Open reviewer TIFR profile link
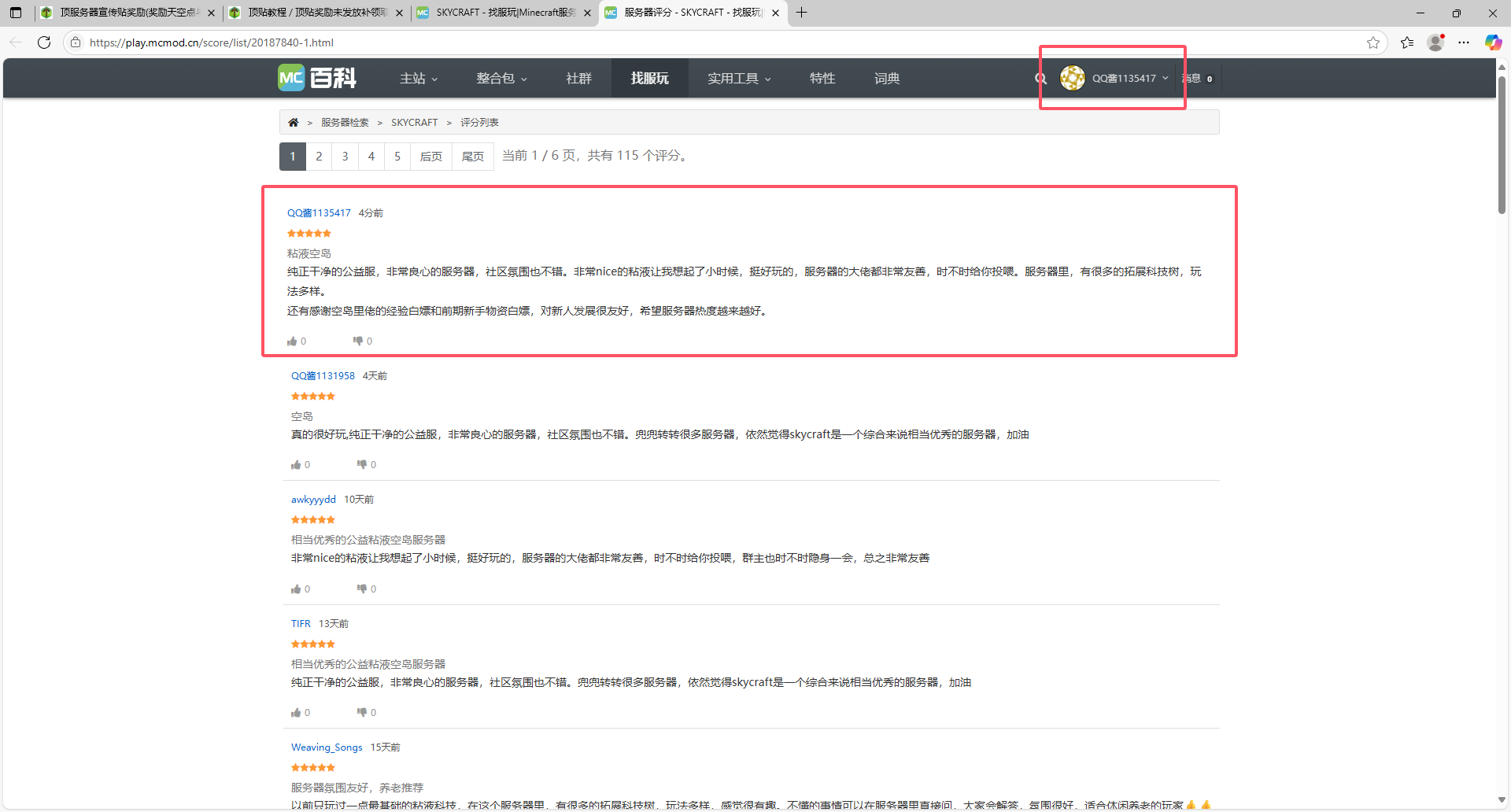Viewport: 1511px width, 812px height. coord(301,624)
